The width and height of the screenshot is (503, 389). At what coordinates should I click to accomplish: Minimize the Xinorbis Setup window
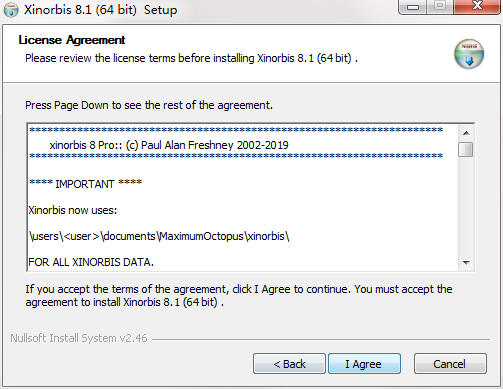pos(413,7)
